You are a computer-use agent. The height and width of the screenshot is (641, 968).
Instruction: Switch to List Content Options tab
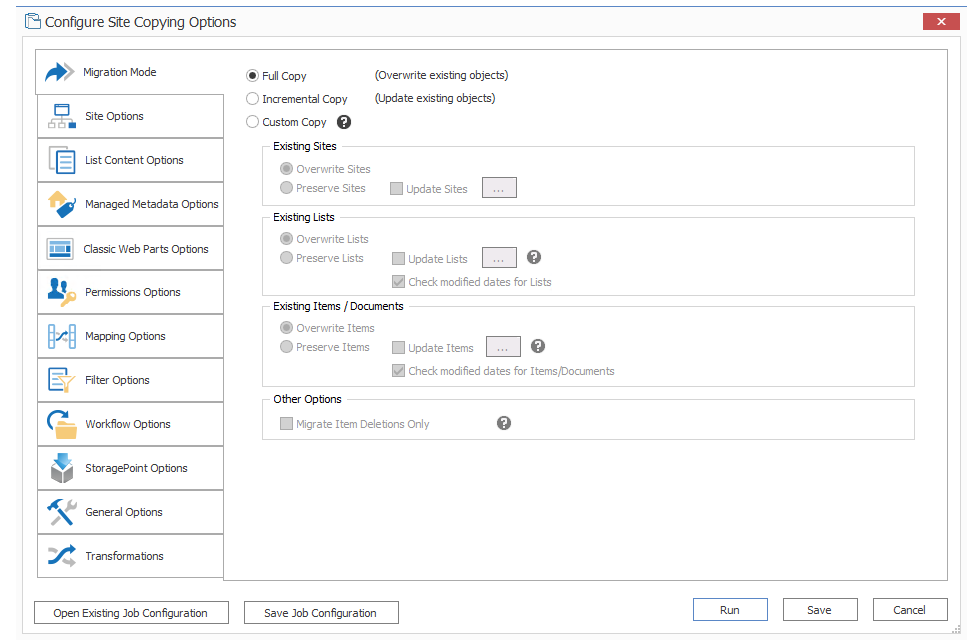134,160
